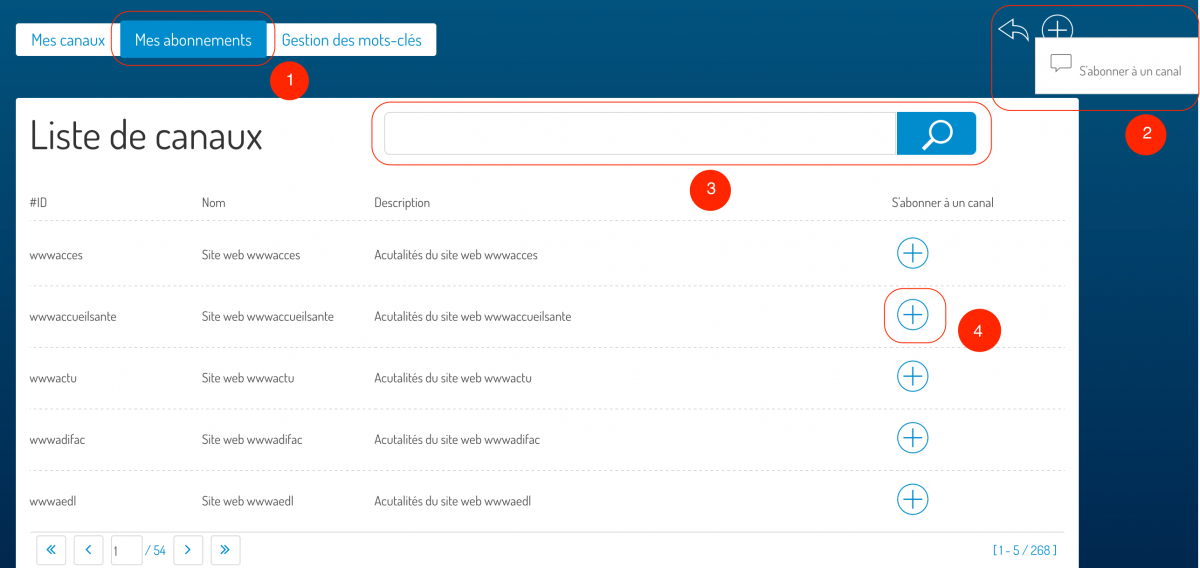
Task: Go to the next page of results
Action: tap(188, 549)
